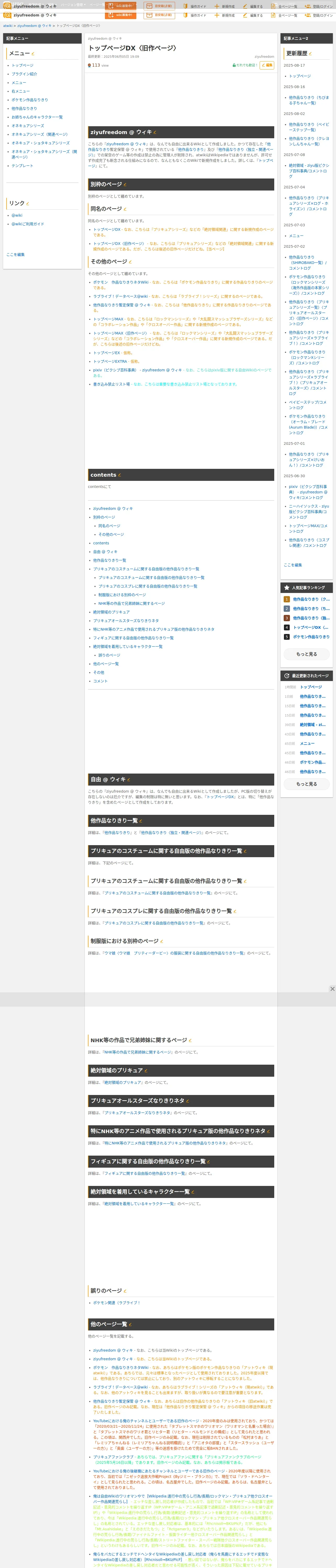
Task: Click the refresh icon in 最近更新されたページ header
Action: click(287, 676)
